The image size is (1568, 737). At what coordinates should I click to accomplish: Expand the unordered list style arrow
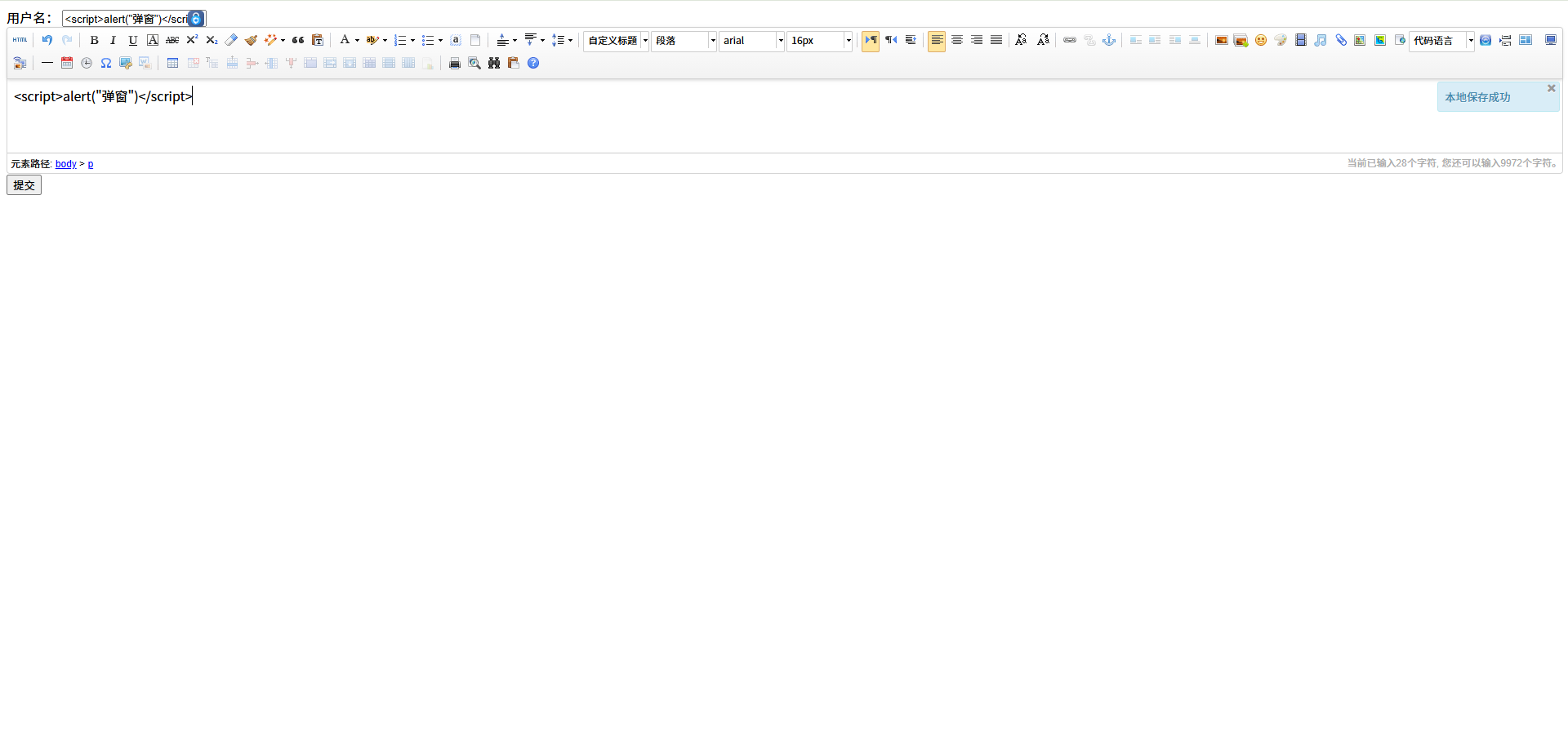[x=440, y=40]
